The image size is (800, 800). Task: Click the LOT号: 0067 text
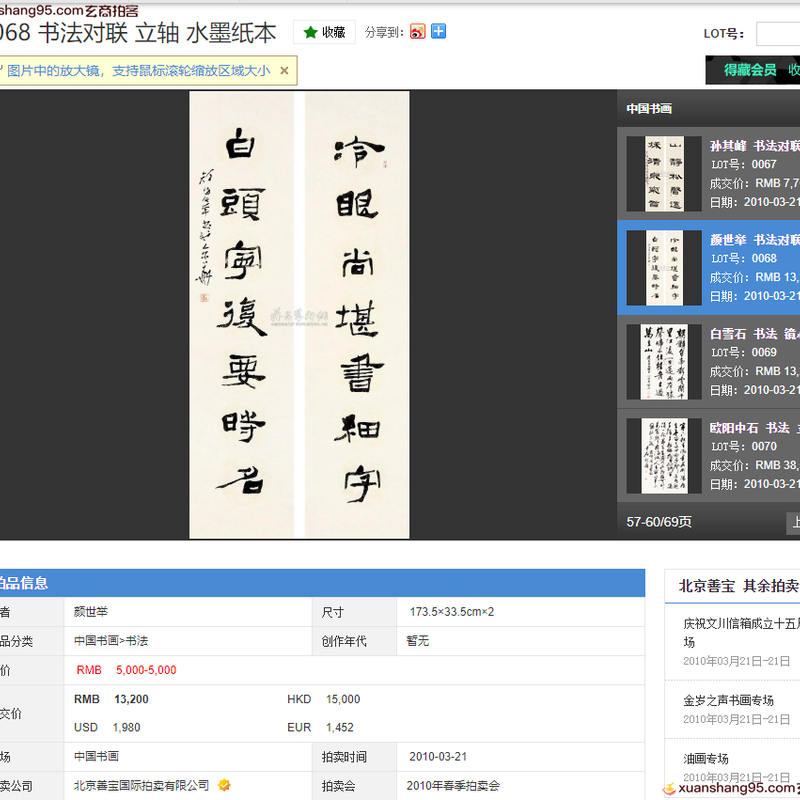coord(744,164)
